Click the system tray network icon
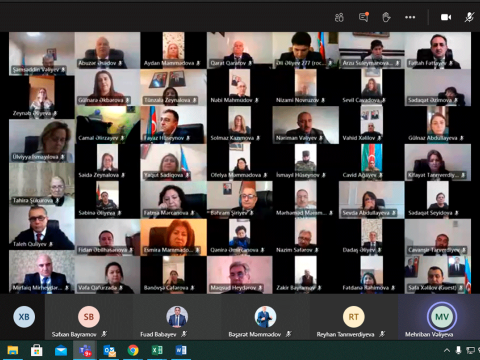The image size is (480, 360). click(x=470, y=350)
